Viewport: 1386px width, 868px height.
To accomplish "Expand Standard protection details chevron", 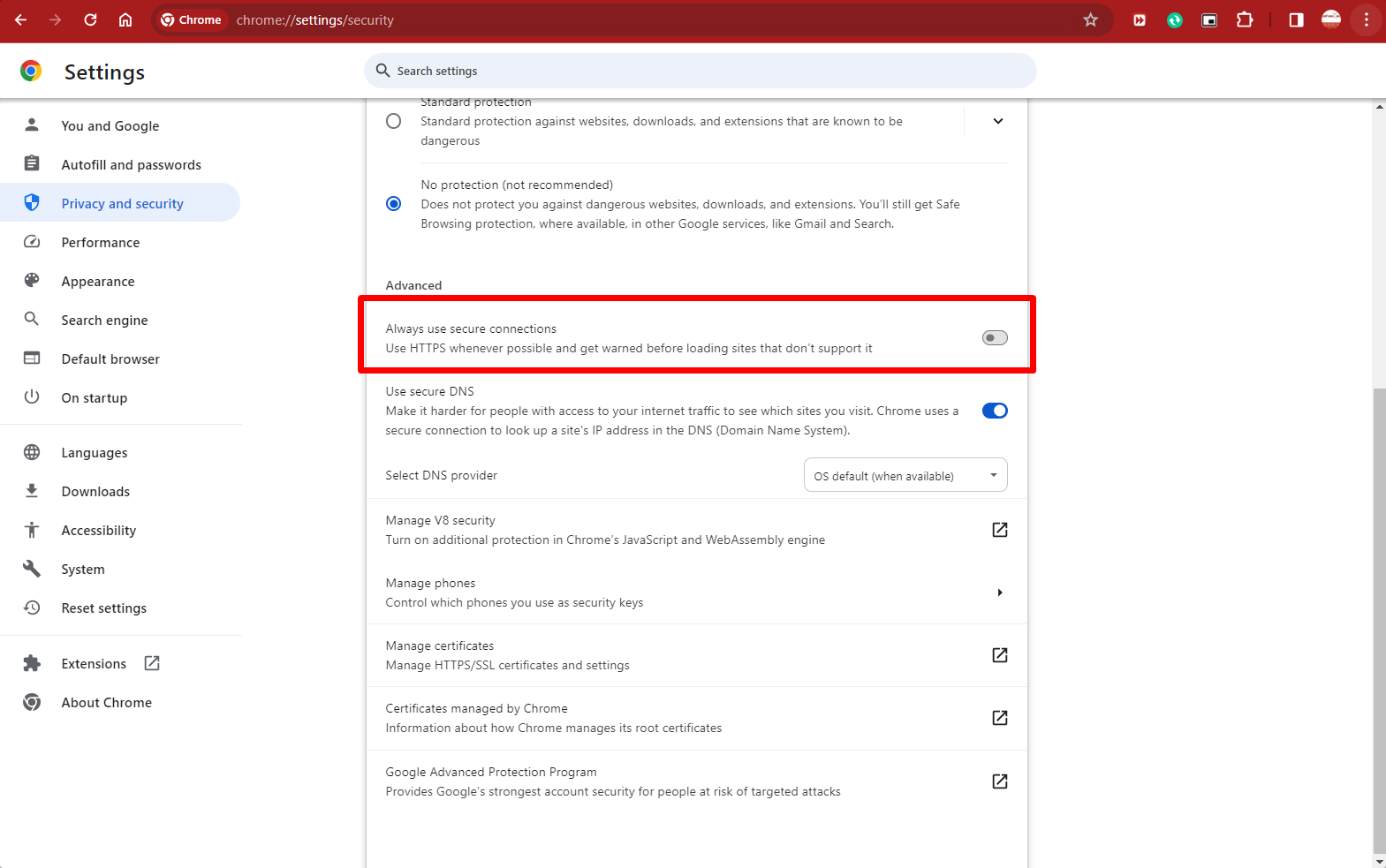I will pyautogui.click(x=998, y=121).
